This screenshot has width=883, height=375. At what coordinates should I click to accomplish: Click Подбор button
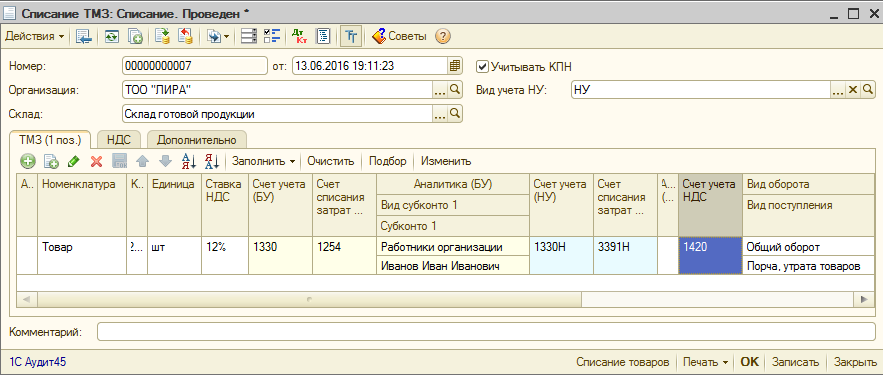[387, 162]
